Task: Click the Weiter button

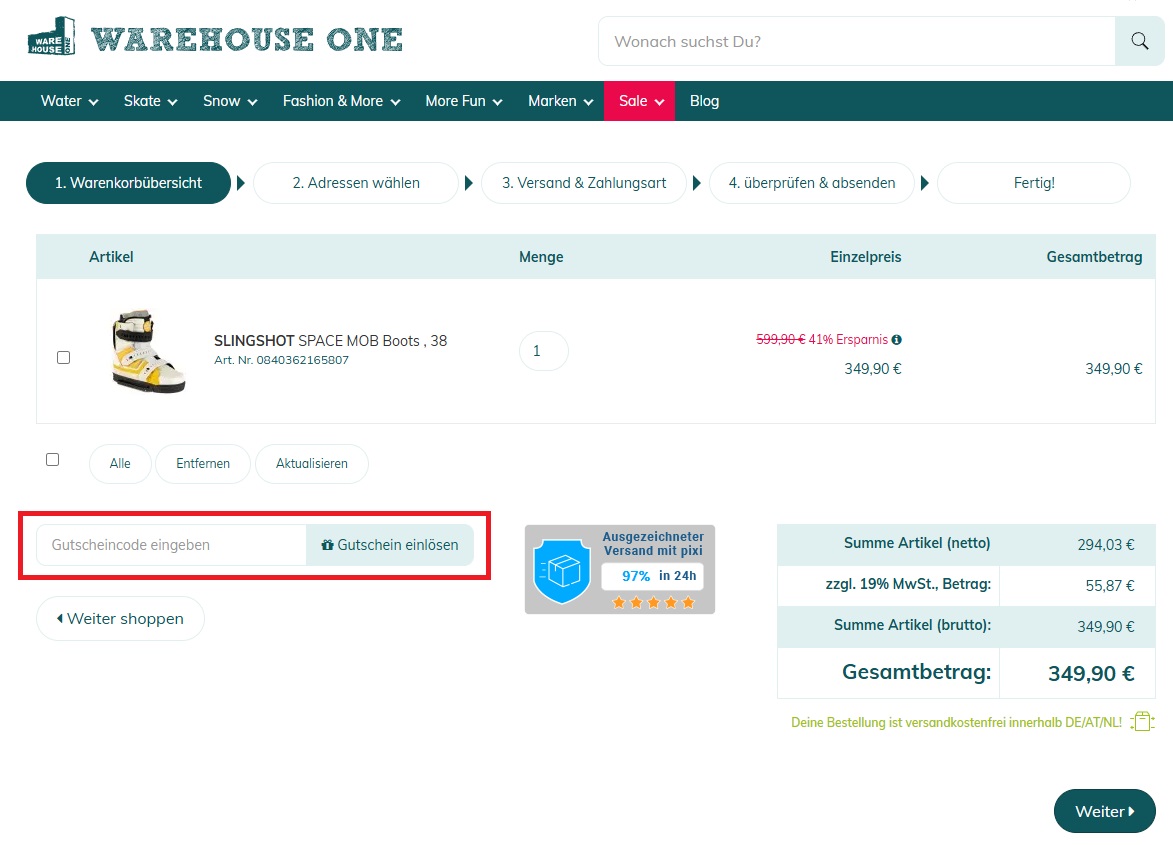Action: click(x=1104, y=811)
